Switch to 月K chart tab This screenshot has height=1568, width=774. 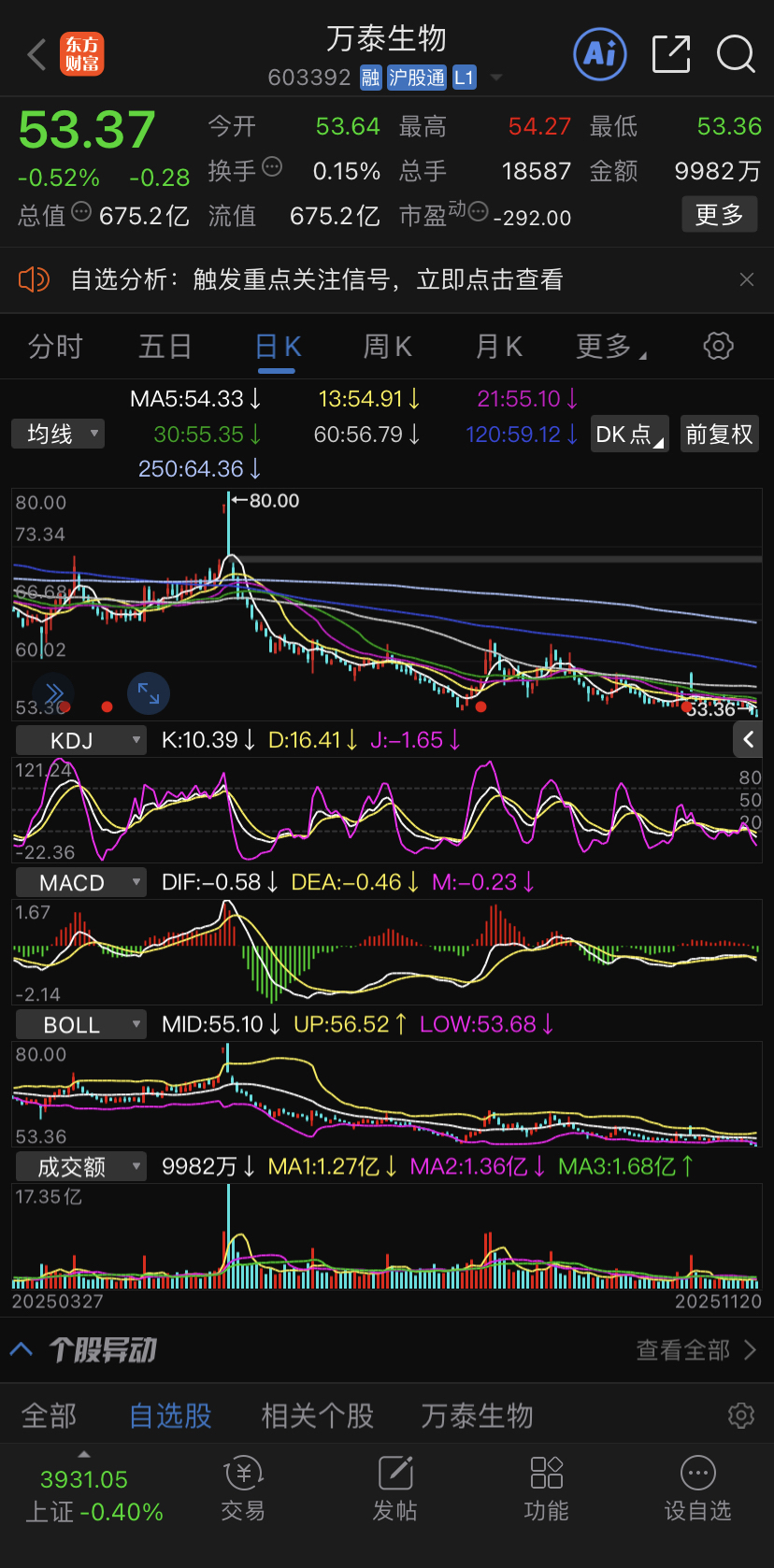pos(498,347)
